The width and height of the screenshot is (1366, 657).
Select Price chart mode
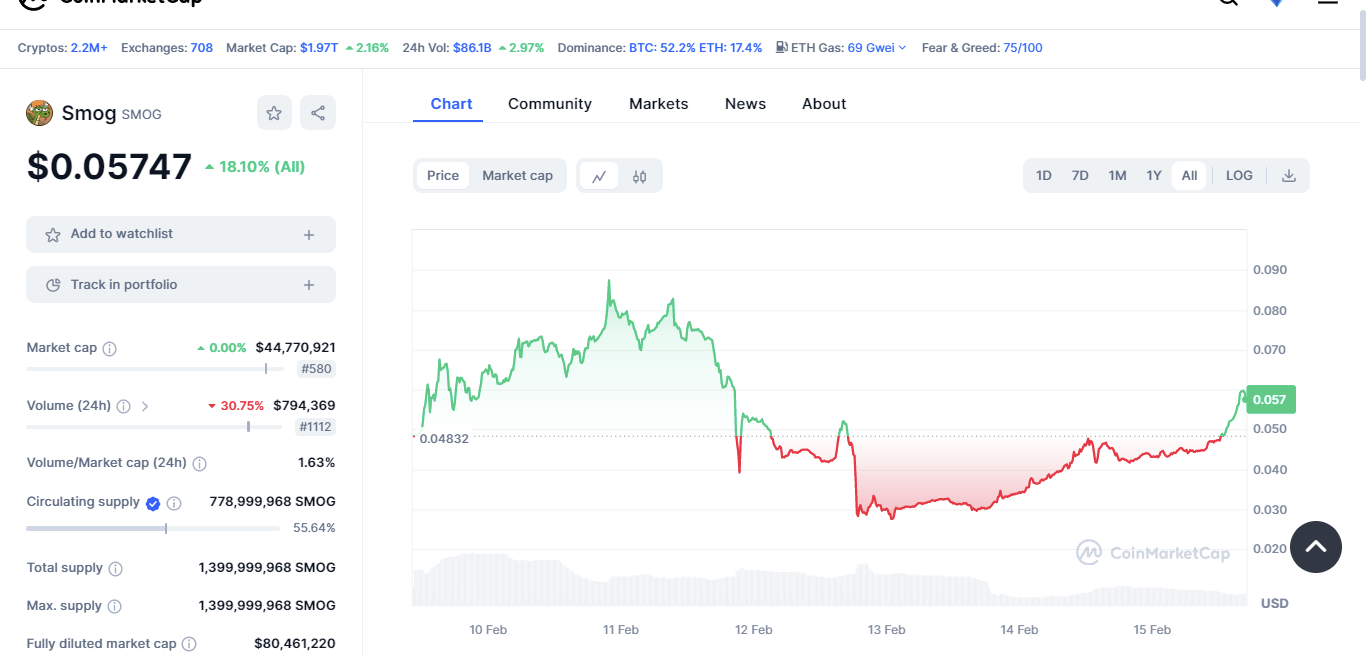coord(443,175)
